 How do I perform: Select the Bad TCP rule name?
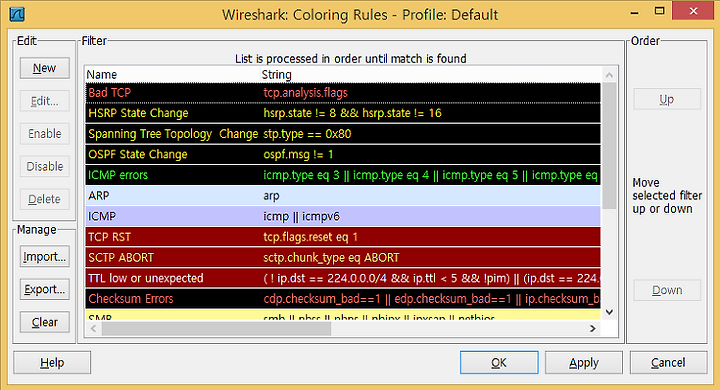click(x=109, y=93)
